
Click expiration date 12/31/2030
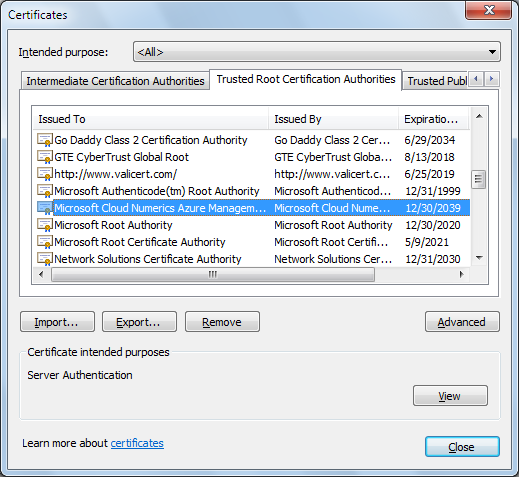(x=433, y=259)
